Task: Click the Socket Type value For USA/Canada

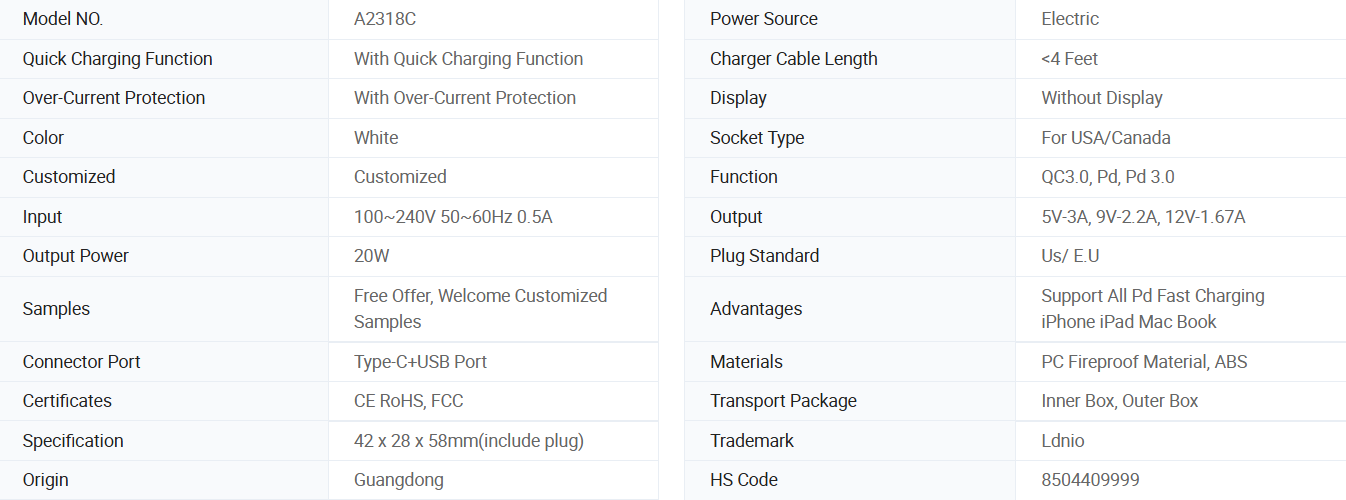Action: point(1106,138)
